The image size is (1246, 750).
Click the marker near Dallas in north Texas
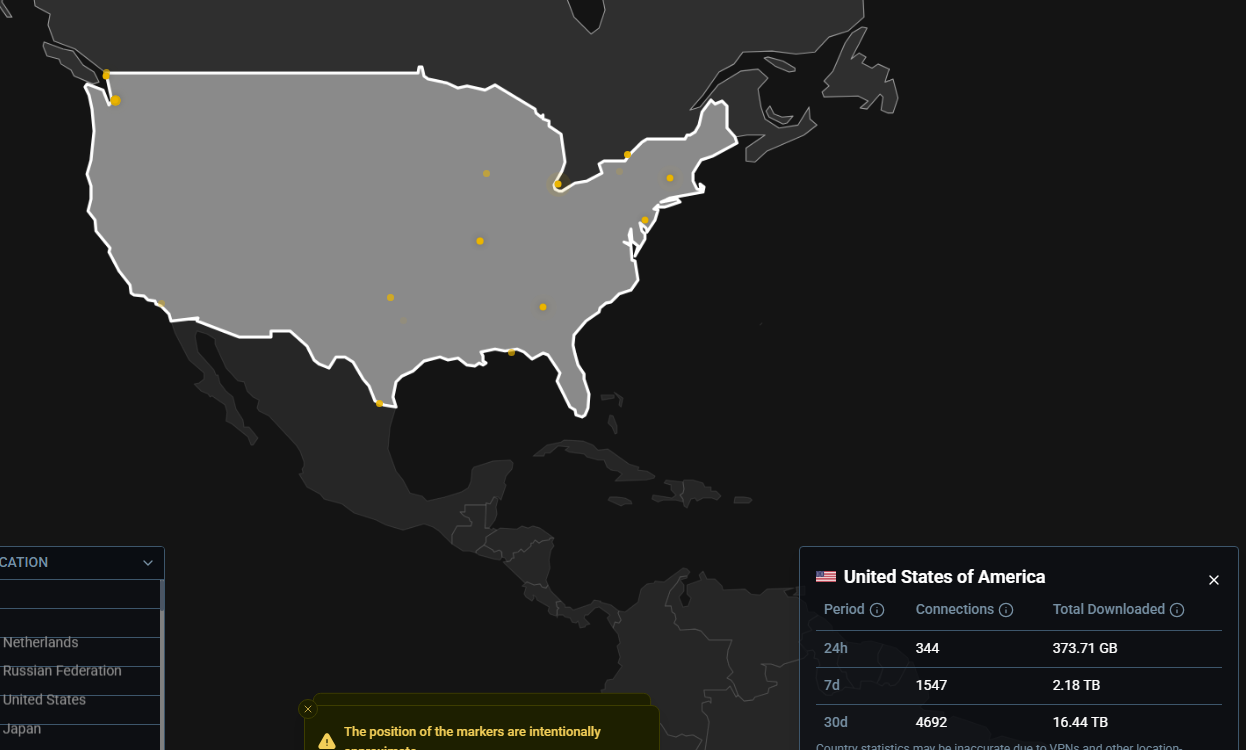(x=390, y=297)
